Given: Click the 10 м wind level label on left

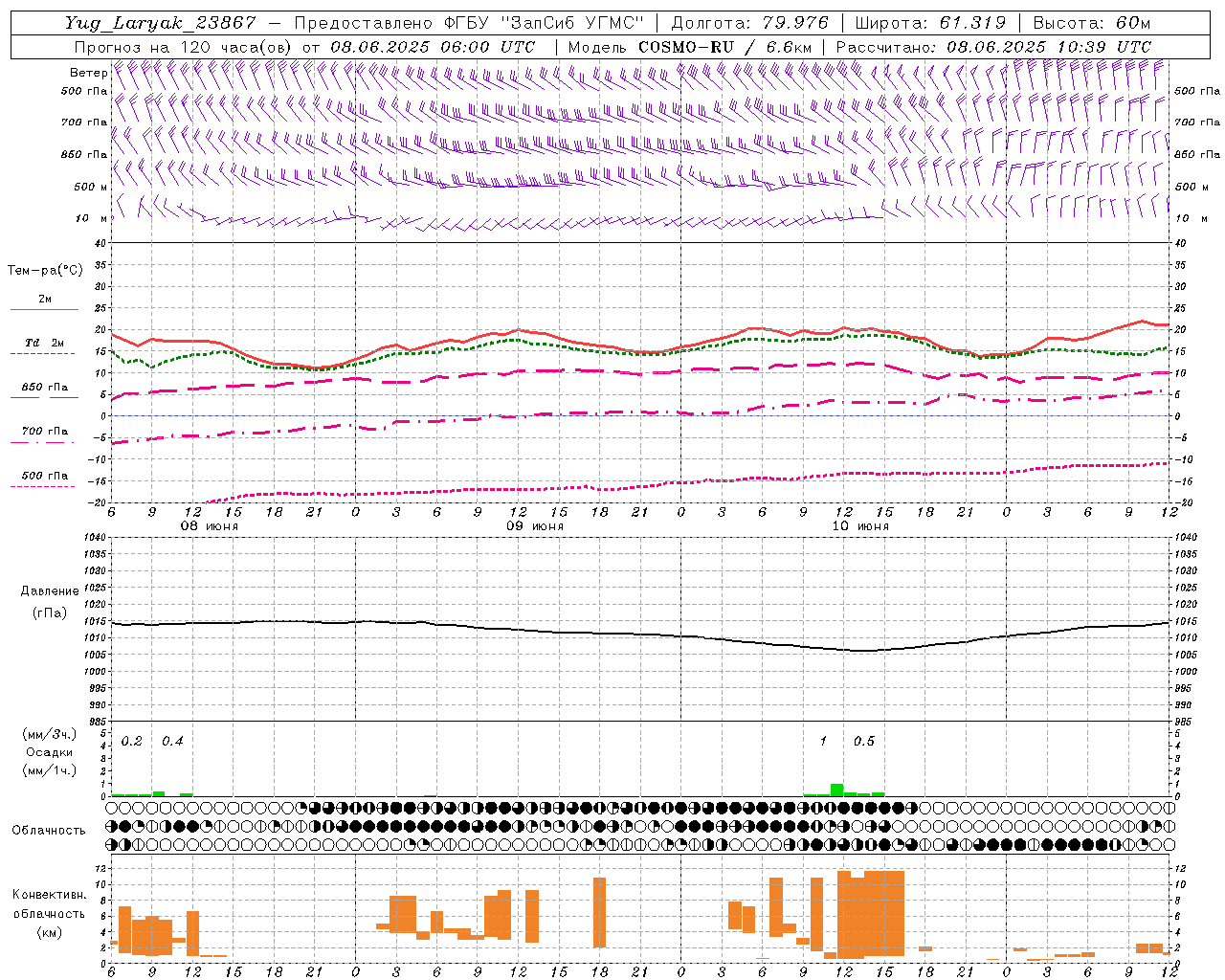Looking at the screenshot, I should (92, 218).
